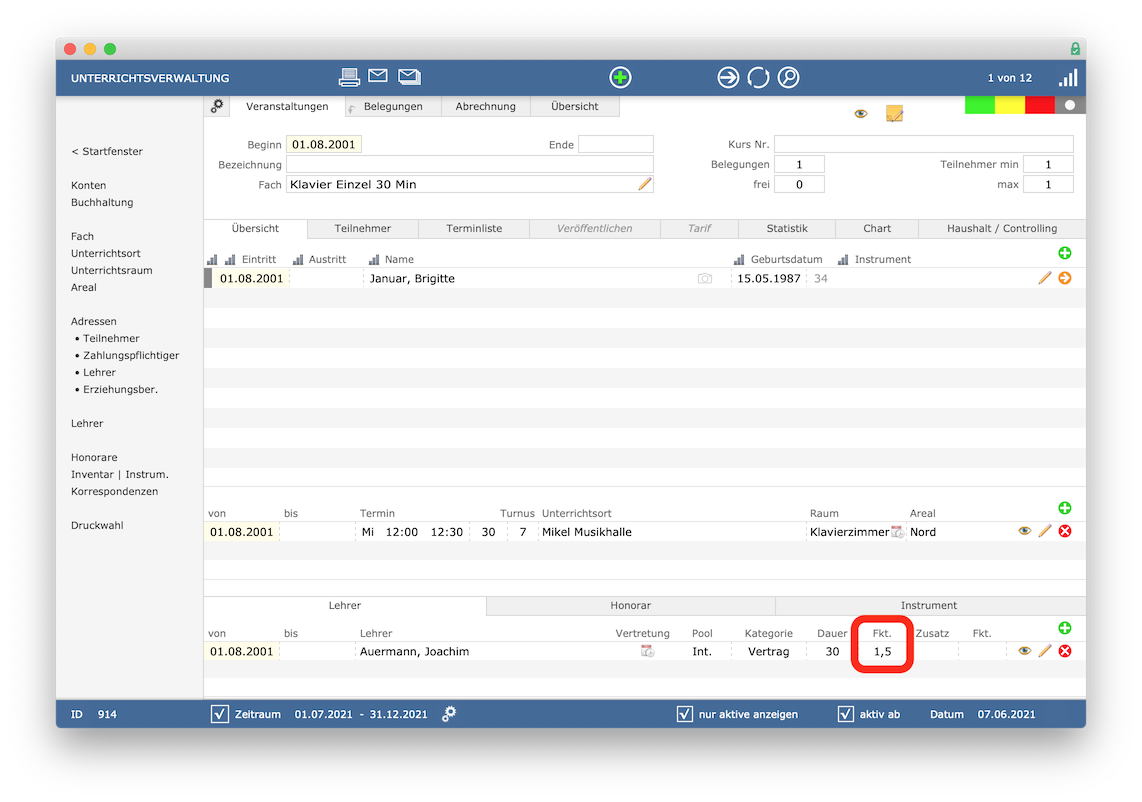The width and height of the screenshot is (1142, 802).
Task: Go to Januar, Brigitte record orange arrow
Action: tap(1065, 278)
